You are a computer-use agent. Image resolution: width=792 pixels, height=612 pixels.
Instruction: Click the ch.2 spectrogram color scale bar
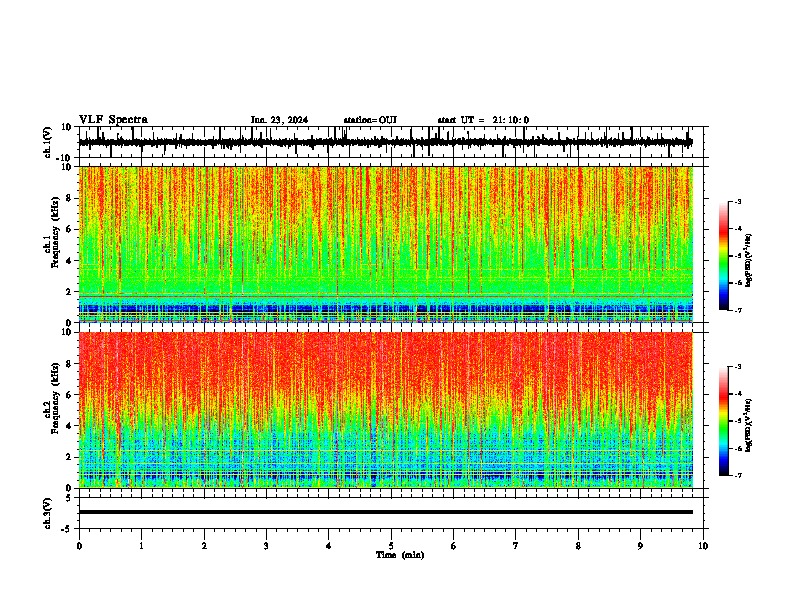724,421
